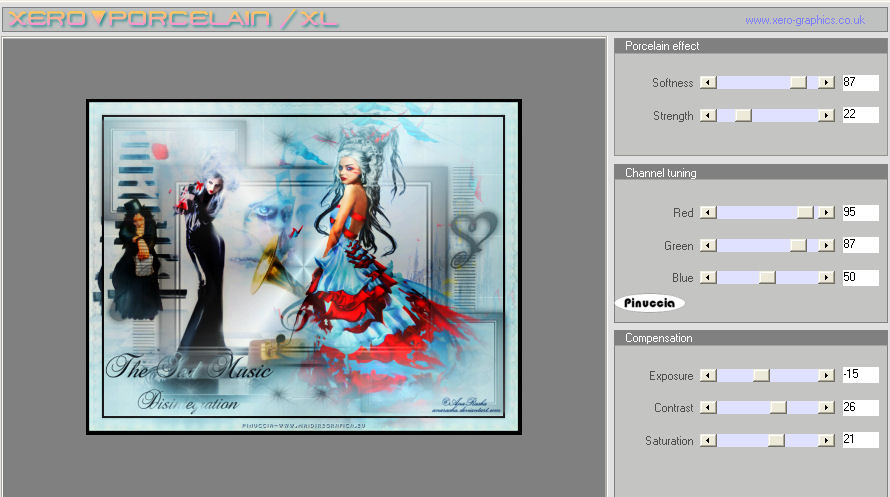Click the Contrast label
The width and height of the screenshot is (890, 497).
click(x=674, y=408)
